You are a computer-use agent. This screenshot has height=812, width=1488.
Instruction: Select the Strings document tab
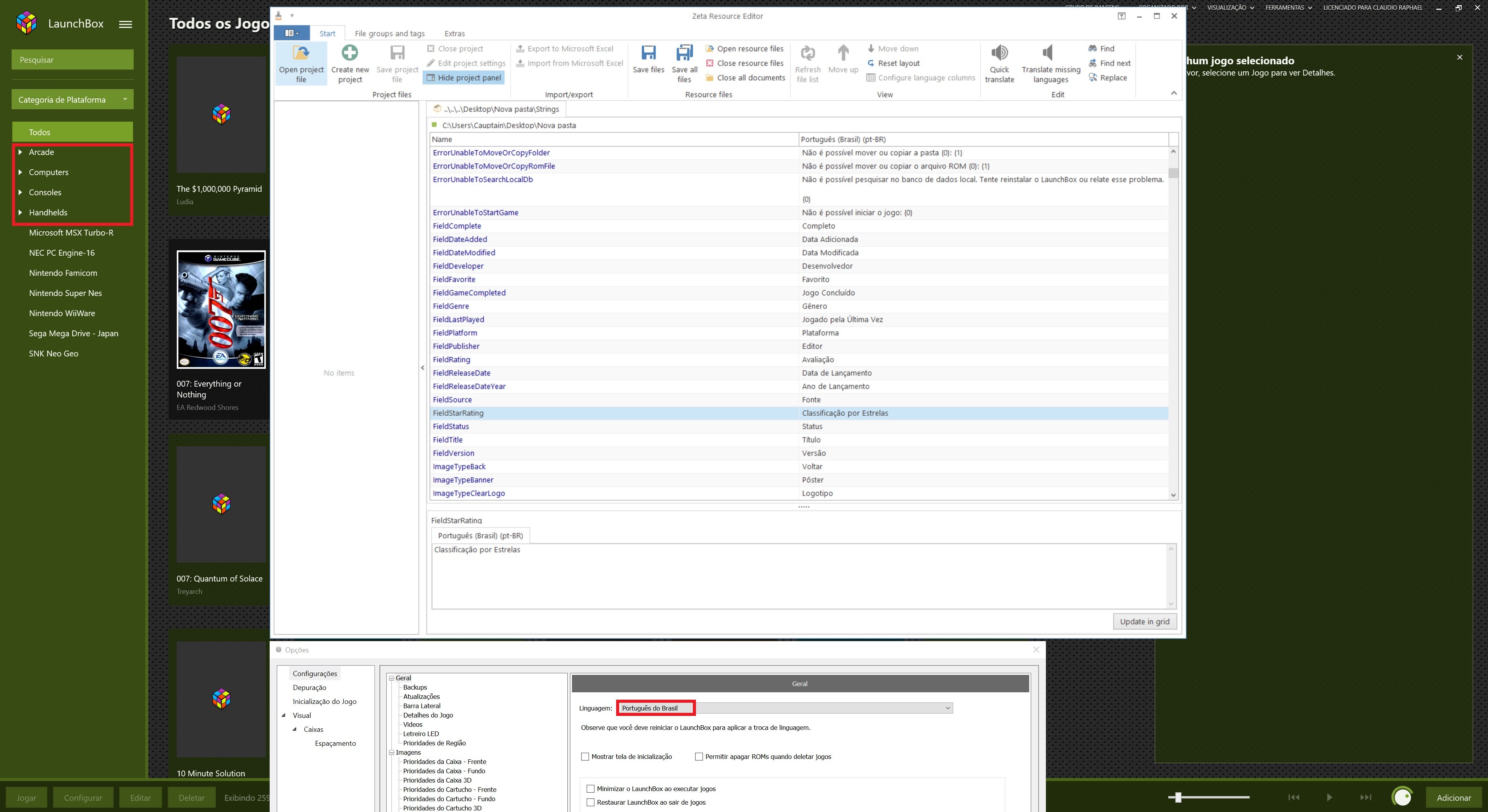pos(497,108)
